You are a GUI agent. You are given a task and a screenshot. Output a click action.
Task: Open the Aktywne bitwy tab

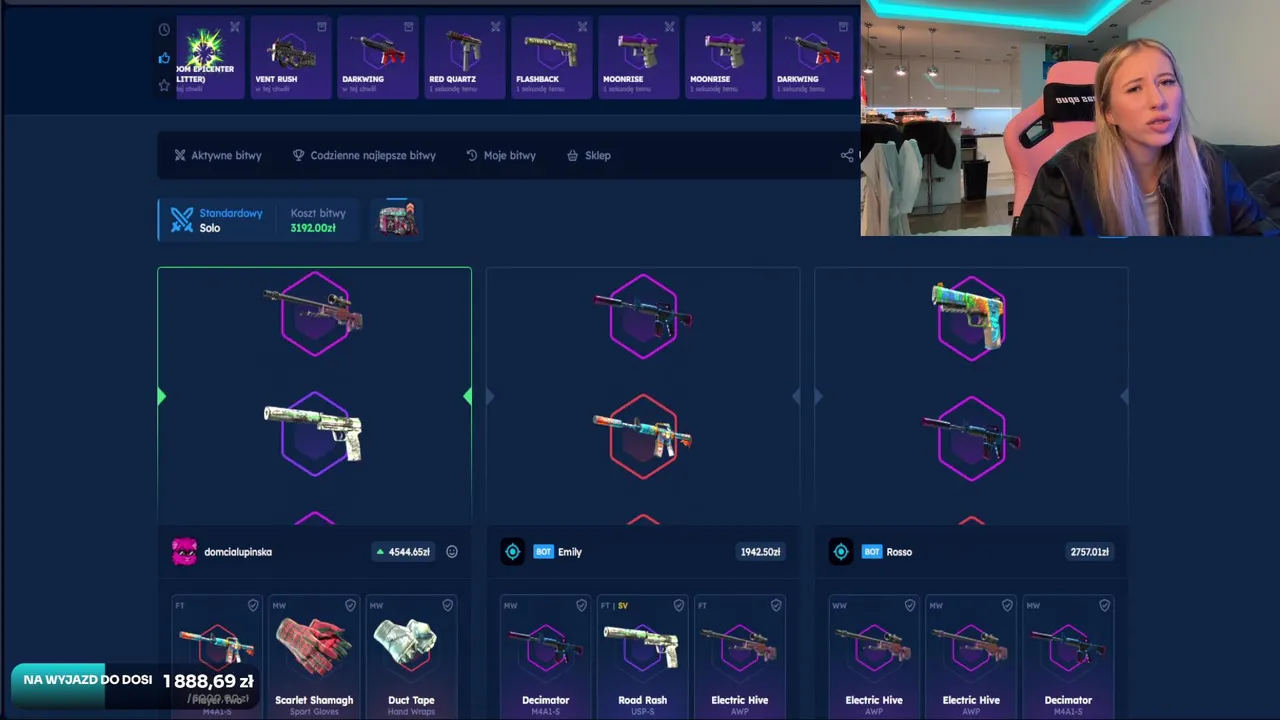218,155
